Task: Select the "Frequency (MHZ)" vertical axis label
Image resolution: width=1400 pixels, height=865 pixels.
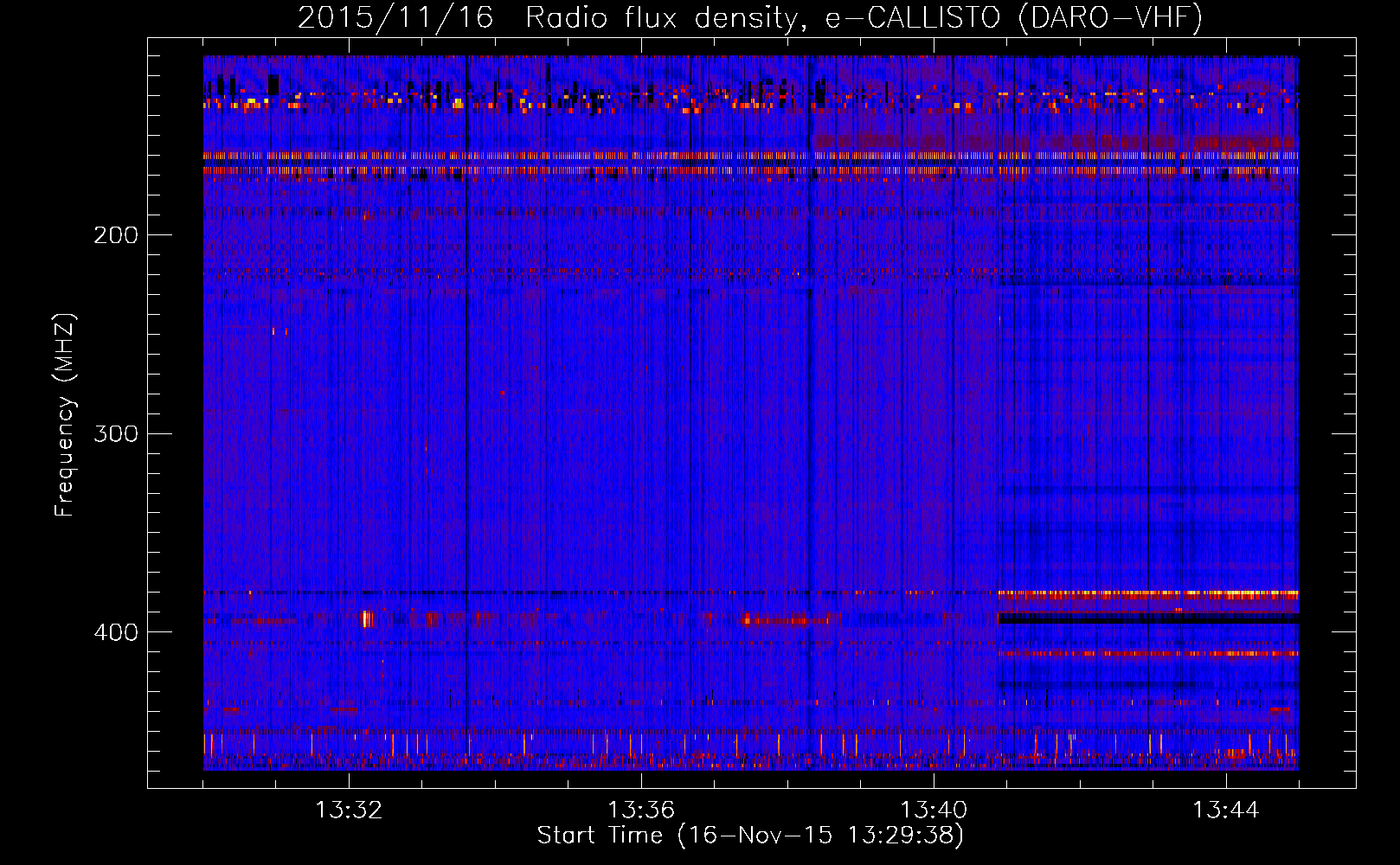Action: (65, 415)
